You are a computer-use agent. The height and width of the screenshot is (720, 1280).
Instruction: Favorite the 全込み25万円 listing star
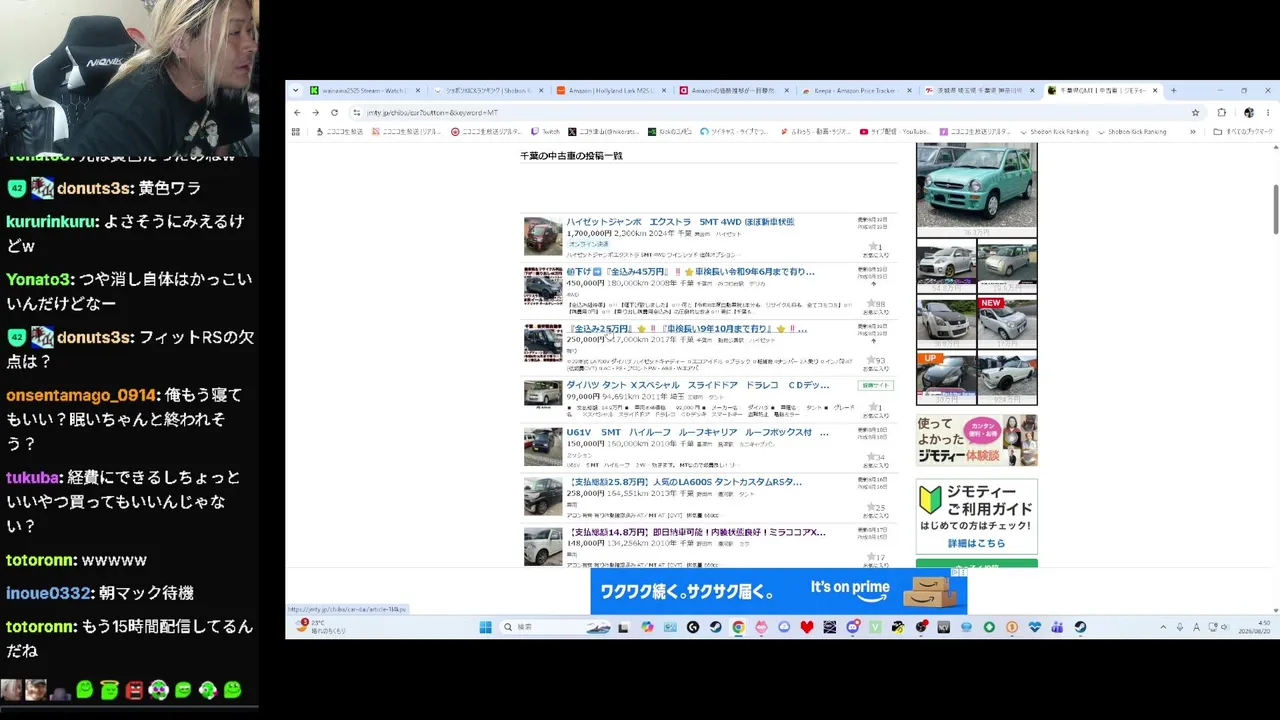tap(871, 360)
